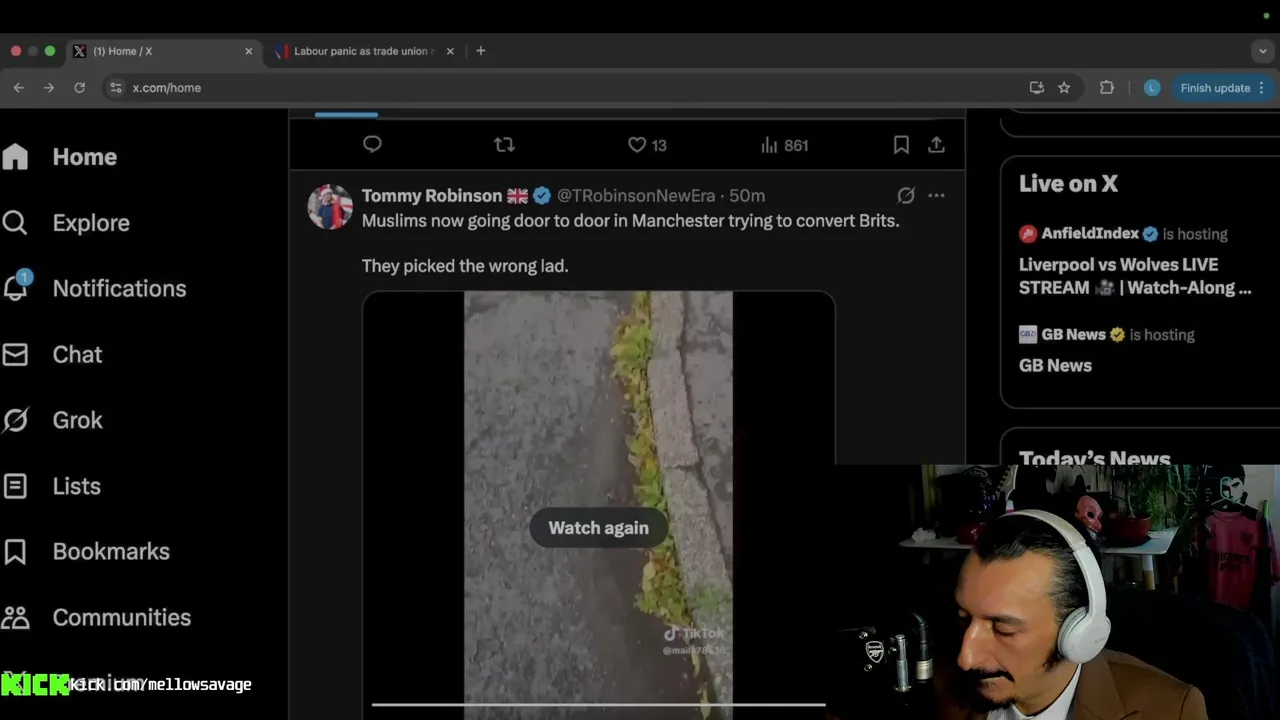Click the Home text label in sidebar
The image size is (1280, 720).
coord(85,157)
